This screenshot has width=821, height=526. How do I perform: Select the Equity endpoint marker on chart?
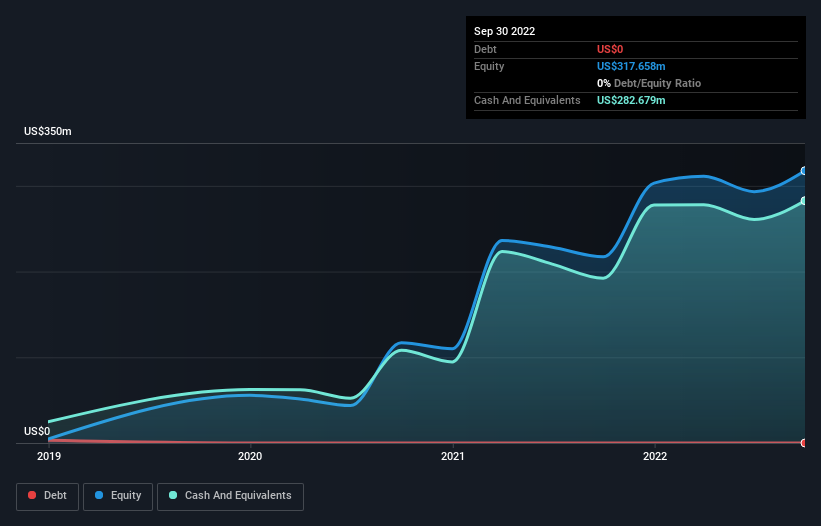(804, 171)
